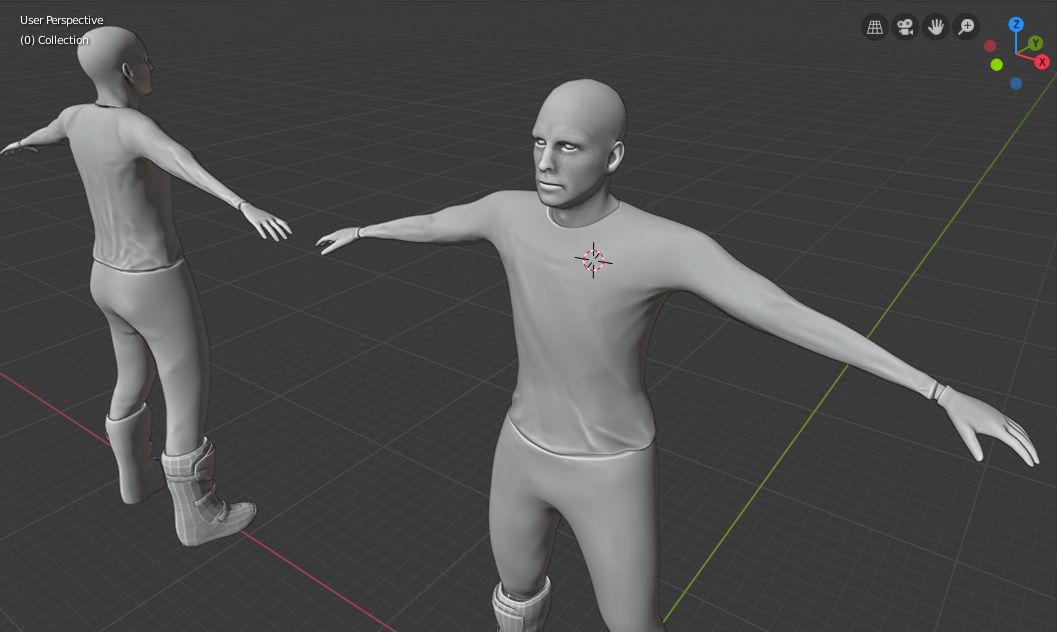The width and height of the screenshot is (1057, 632).
Task: Click "User Perspective" viewport label
Action: (61, 20)
